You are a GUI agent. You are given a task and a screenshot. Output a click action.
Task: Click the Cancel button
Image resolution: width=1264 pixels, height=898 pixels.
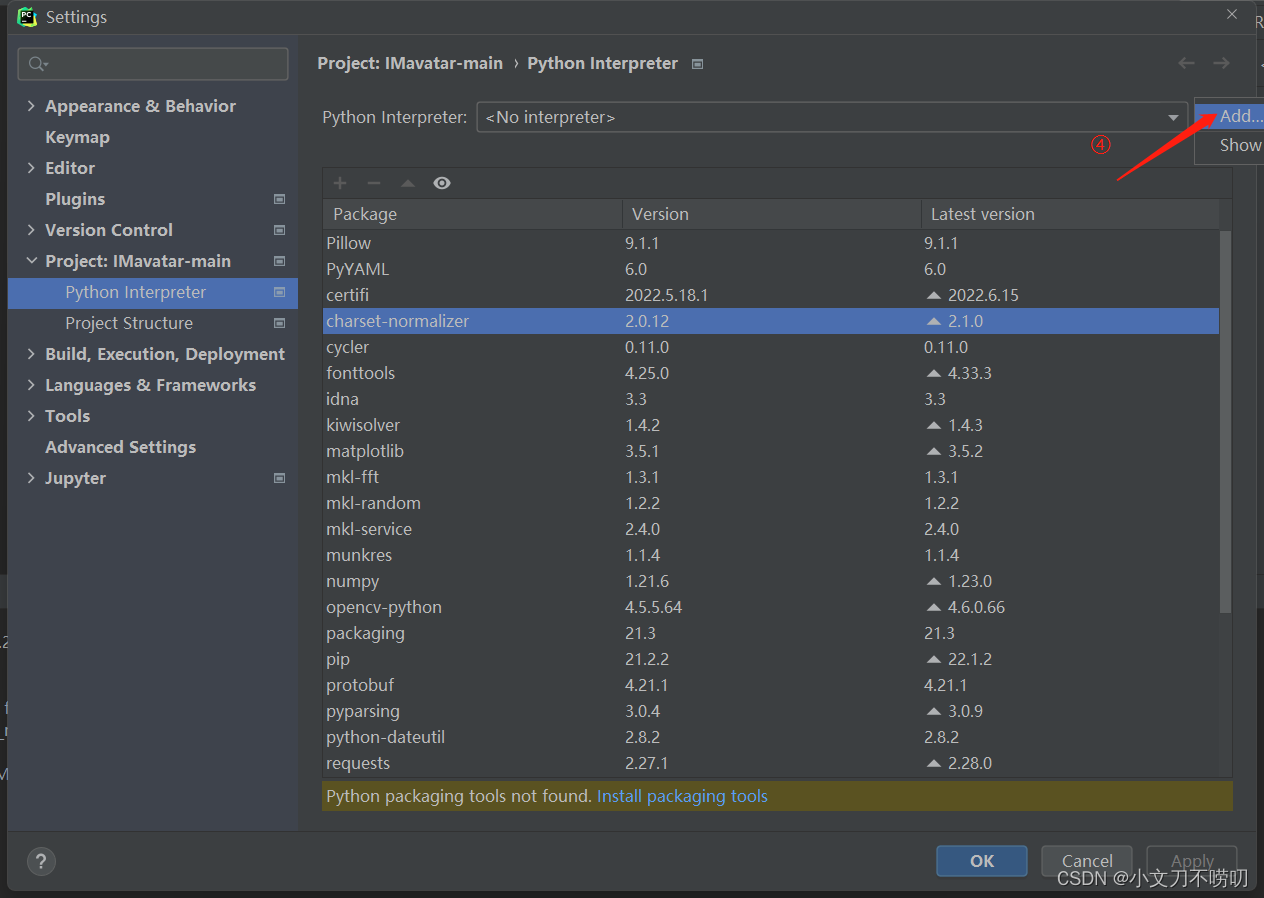pos(1087,861)
